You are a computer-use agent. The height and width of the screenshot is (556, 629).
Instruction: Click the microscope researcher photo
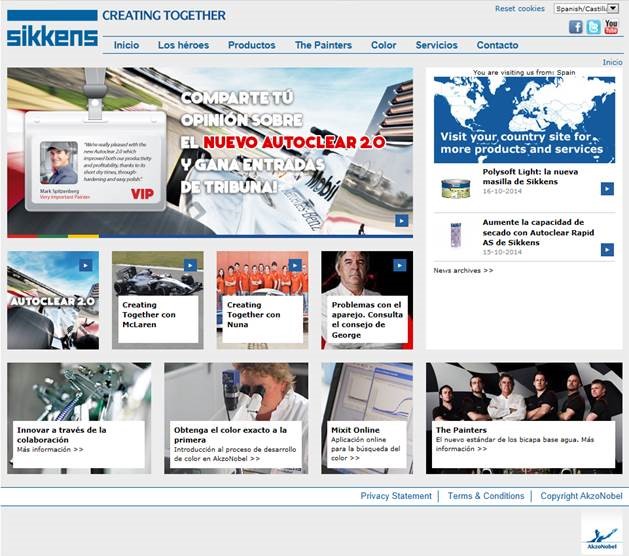(236, 392)
